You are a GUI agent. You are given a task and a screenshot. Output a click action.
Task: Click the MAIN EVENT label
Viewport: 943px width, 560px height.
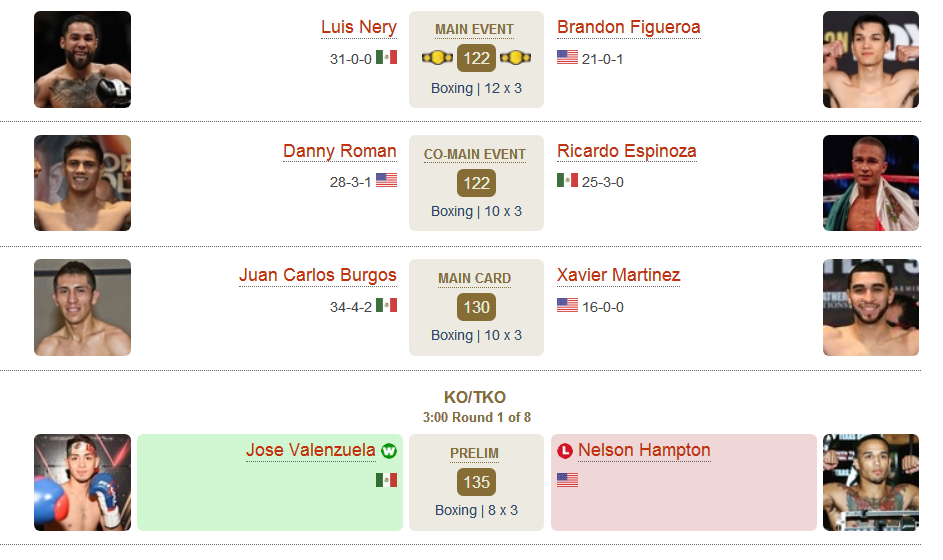click(475, 29)
